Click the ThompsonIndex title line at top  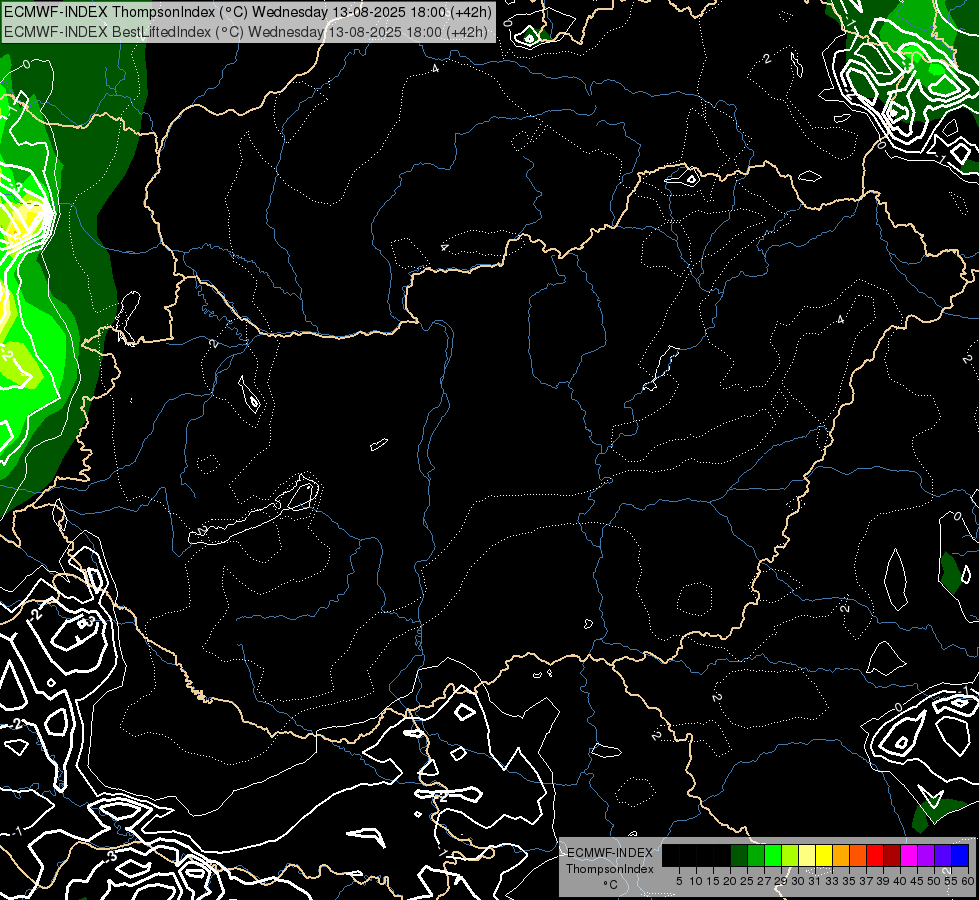tap(248, 12)
